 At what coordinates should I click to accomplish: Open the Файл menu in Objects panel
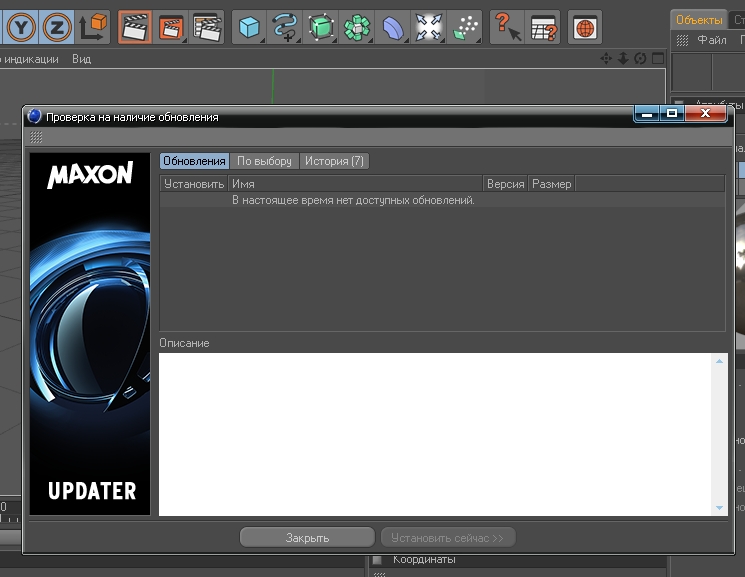pyautogui.click(x=712, y=40)
